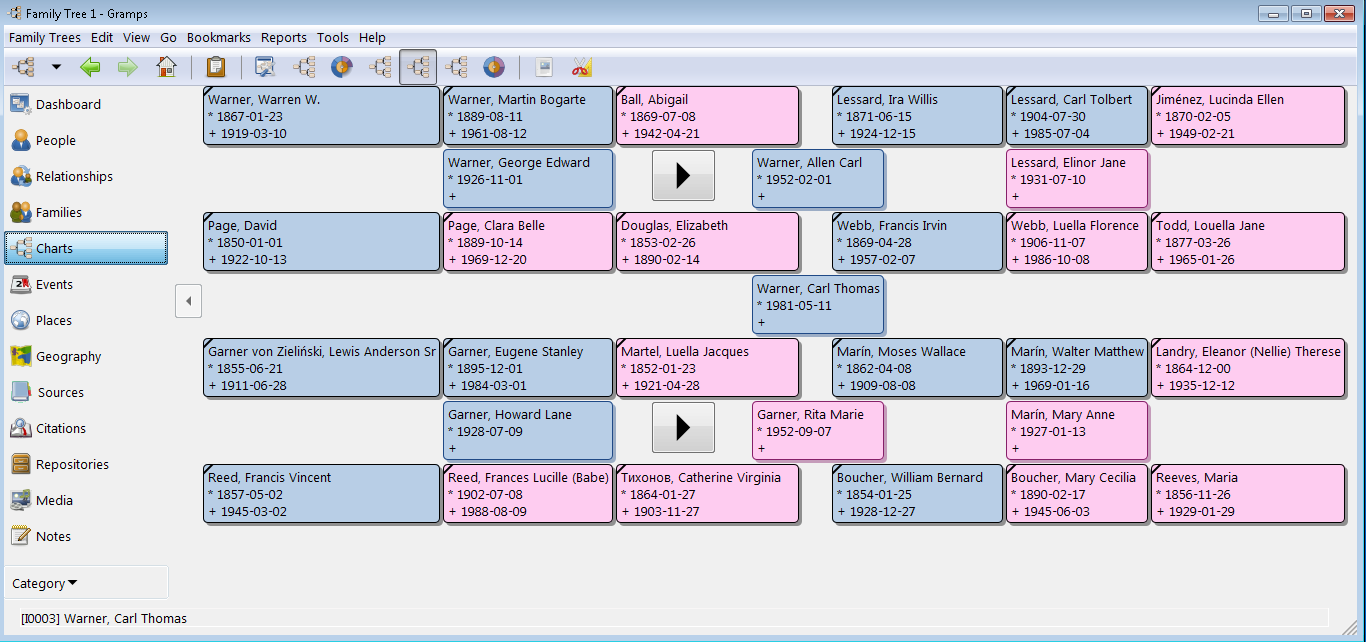Select Martel, Luella Jacques person box
This screenshot has width=1366, height=642.
point(707,368)
